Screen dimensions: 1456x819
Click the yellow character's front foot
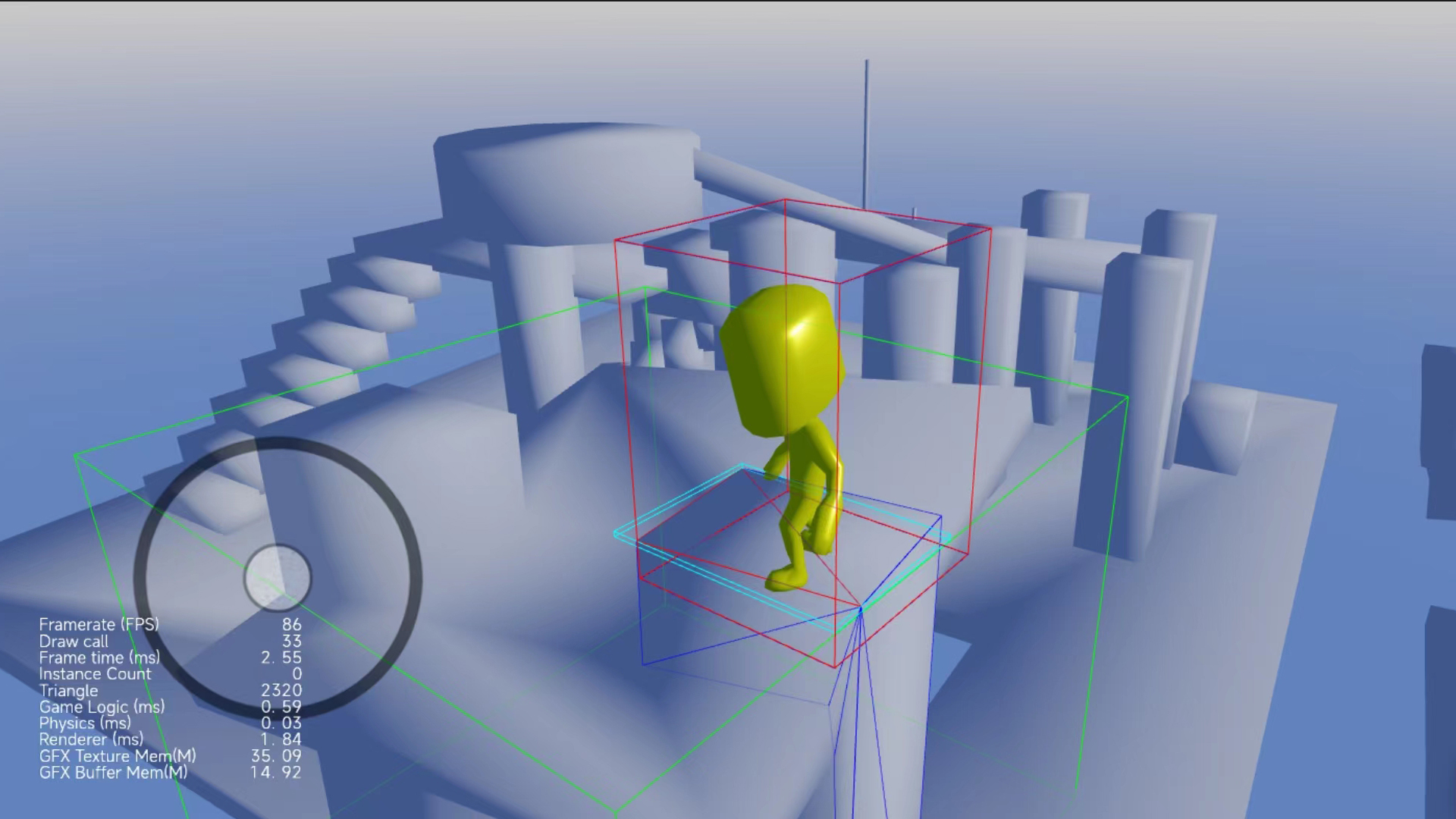click(786, 580)
